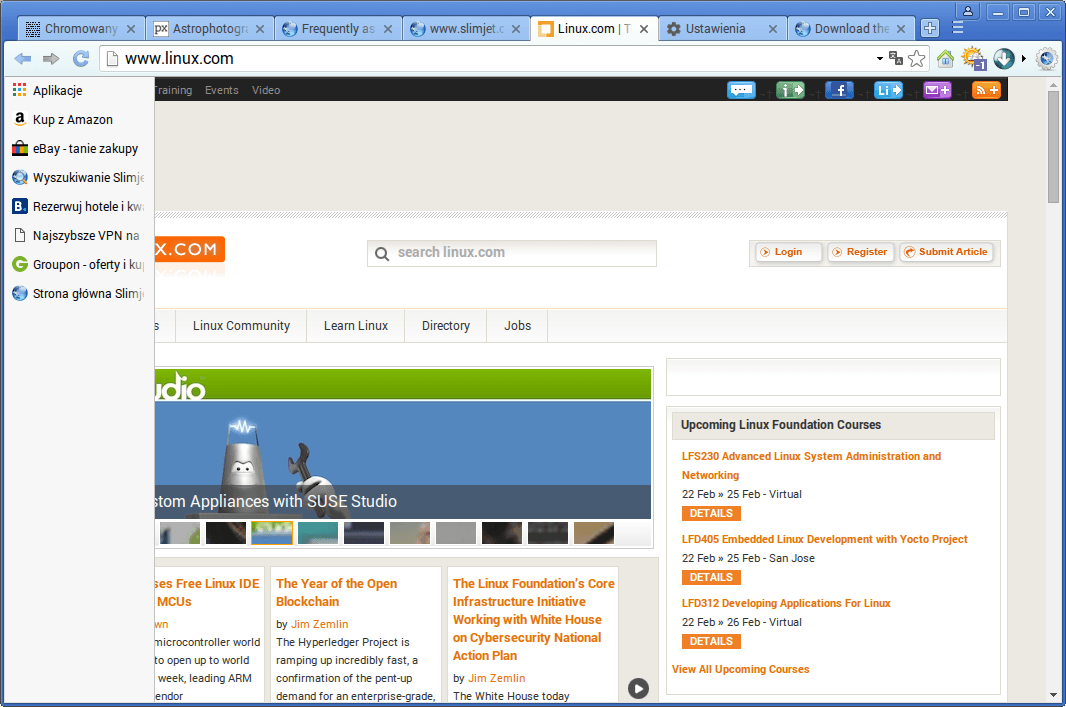Open the tab list menu icon
The image size is (1066, 707).
(x=958, y=28)
